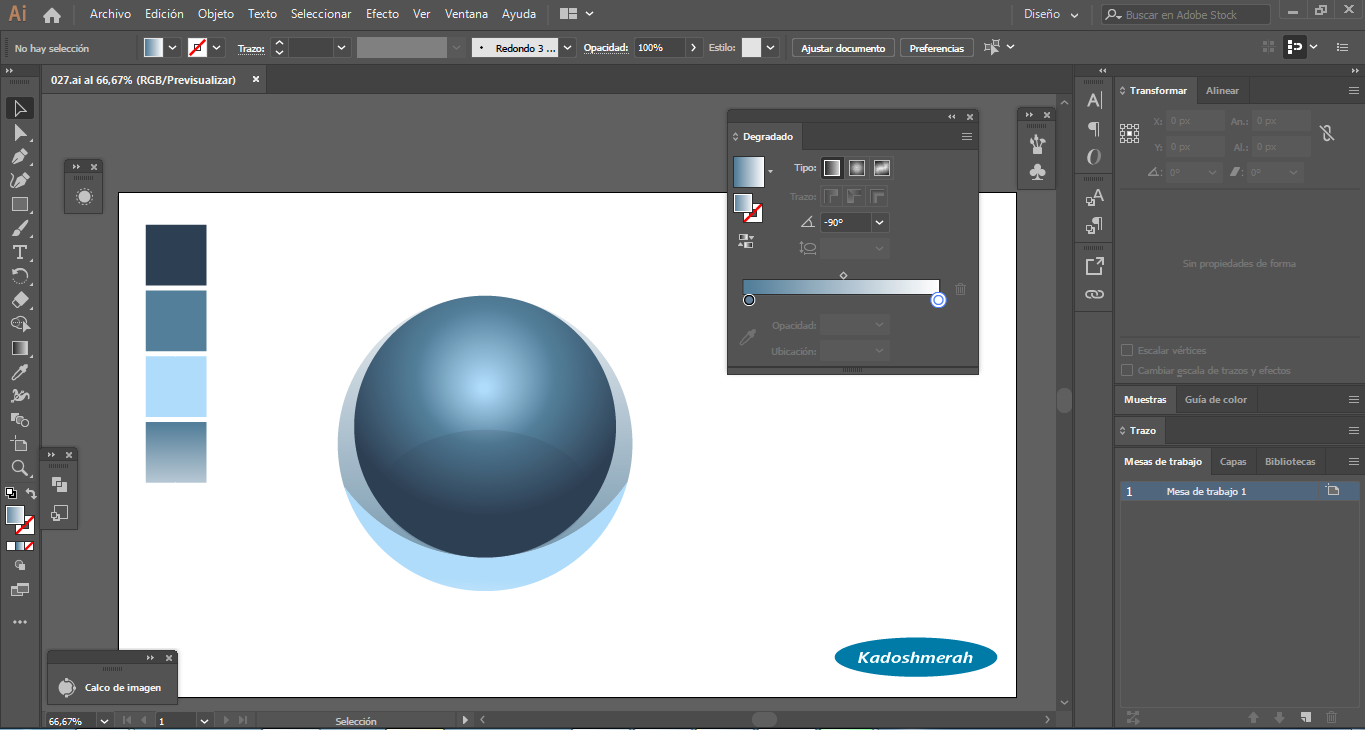The image size is (1365, 730).
Task: Open the Brushes panel icon
Action: point(1037,144)
